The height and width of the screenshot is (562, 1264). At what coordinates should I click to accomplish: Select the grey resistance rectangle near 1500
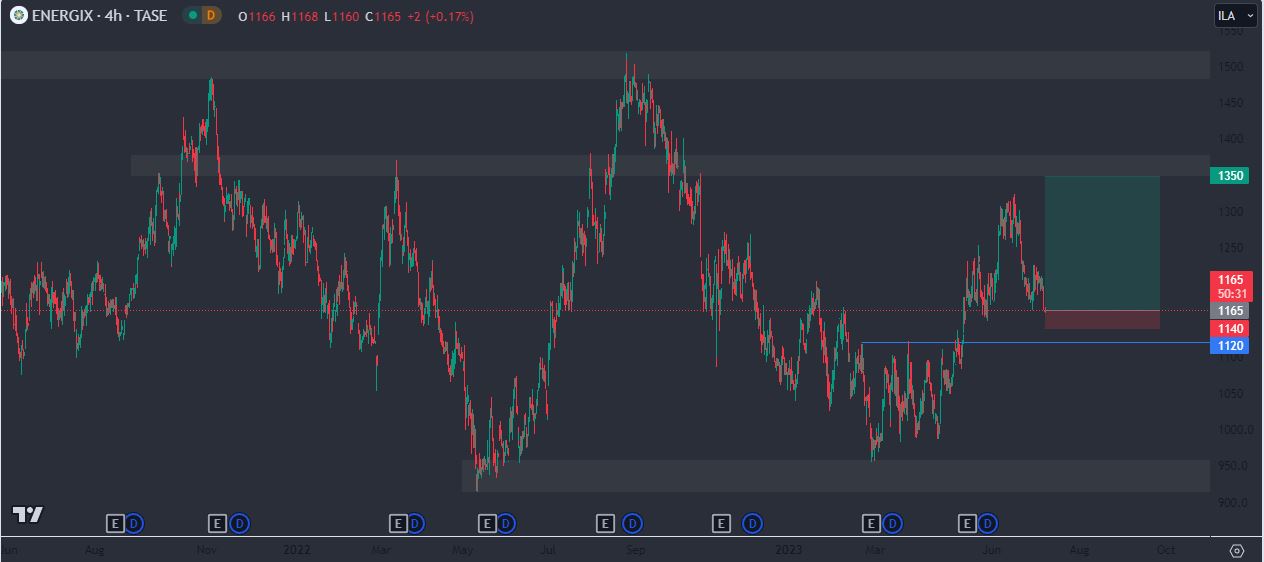605,65
